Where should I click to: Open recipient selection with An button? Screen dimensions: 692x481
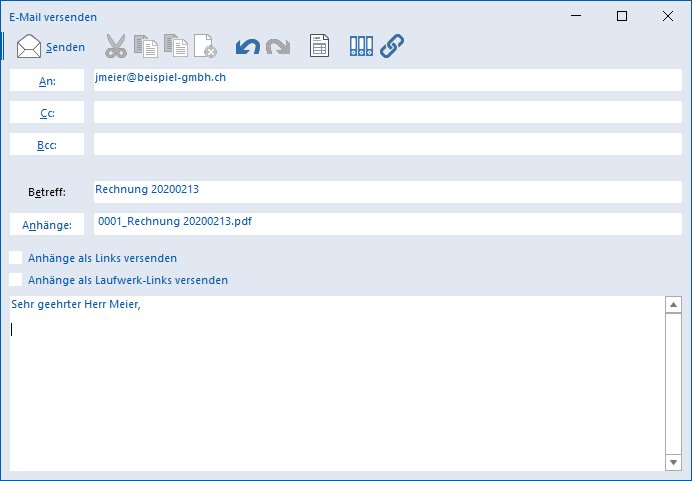[47, 80]
